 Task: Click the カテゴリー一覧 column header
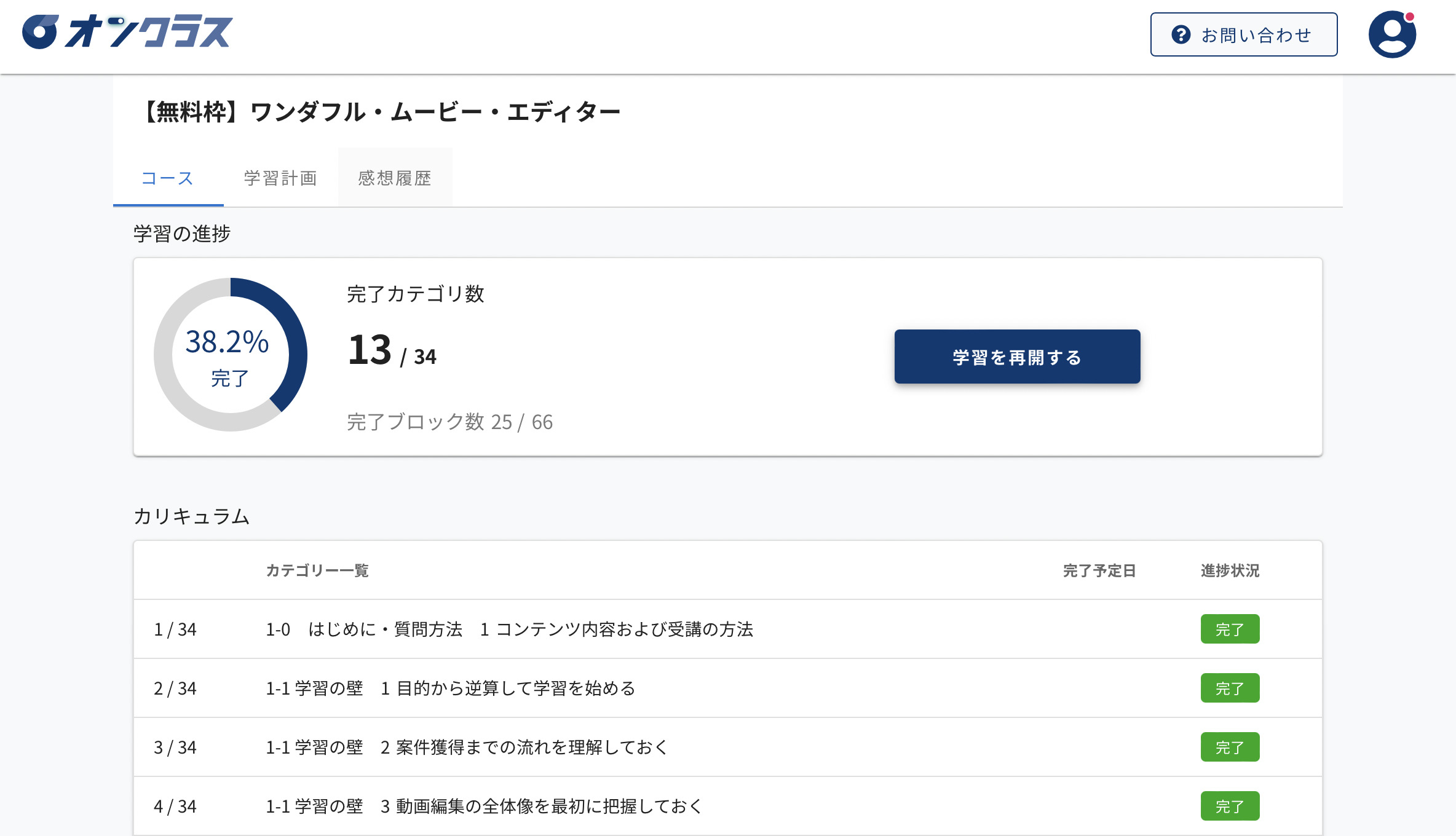[x=317, y=570]
